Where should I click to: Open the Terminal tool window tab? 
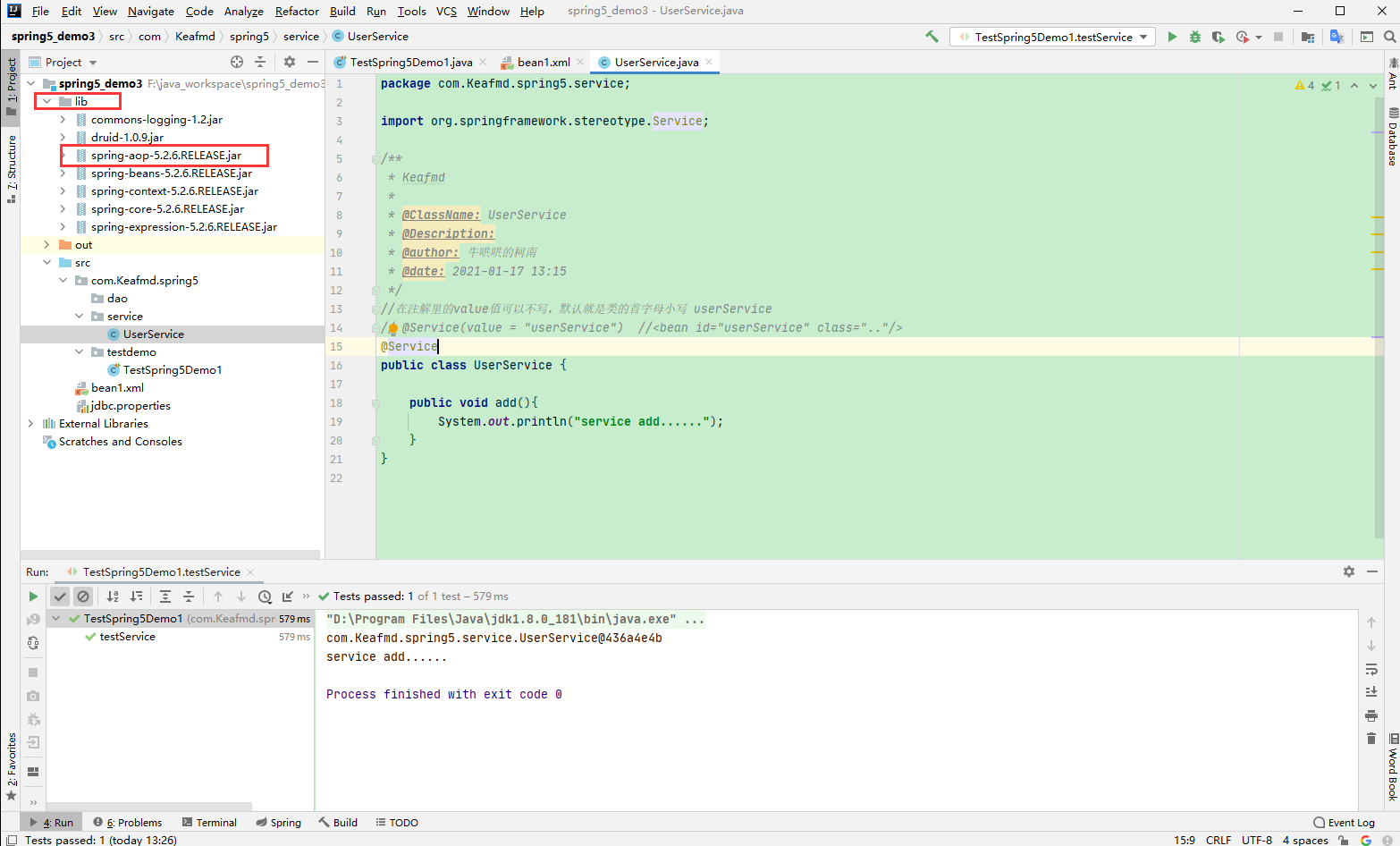pyautogui.click(x=209, y=823)
